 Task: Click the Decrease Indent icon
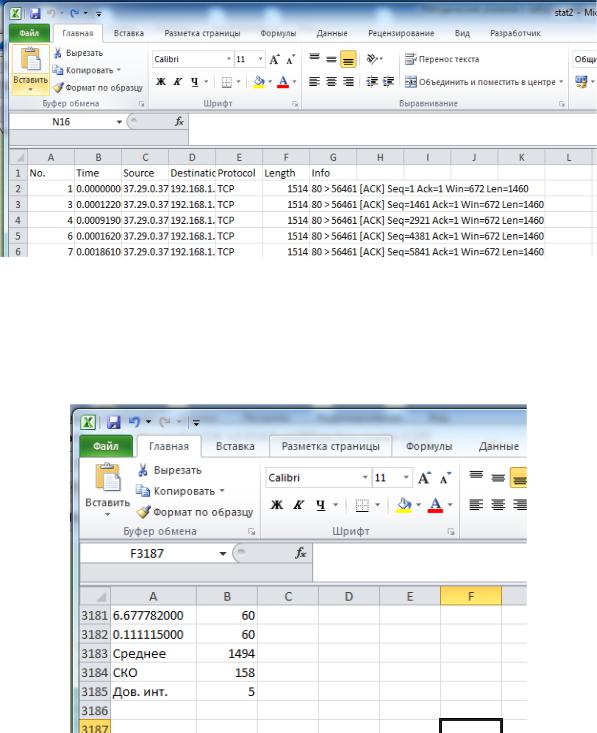[x=372, y=82]
